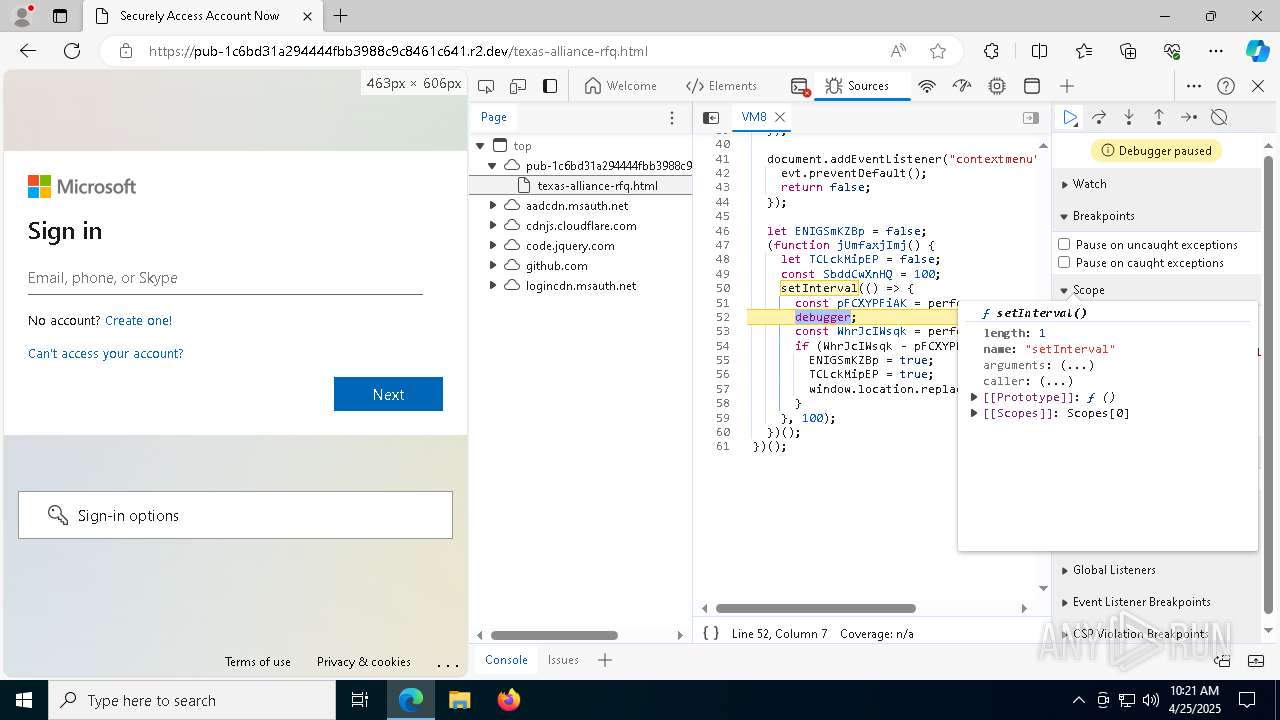Open the Performance tool icon
This screenshot has width=1280, height=720.
point(962,86)
